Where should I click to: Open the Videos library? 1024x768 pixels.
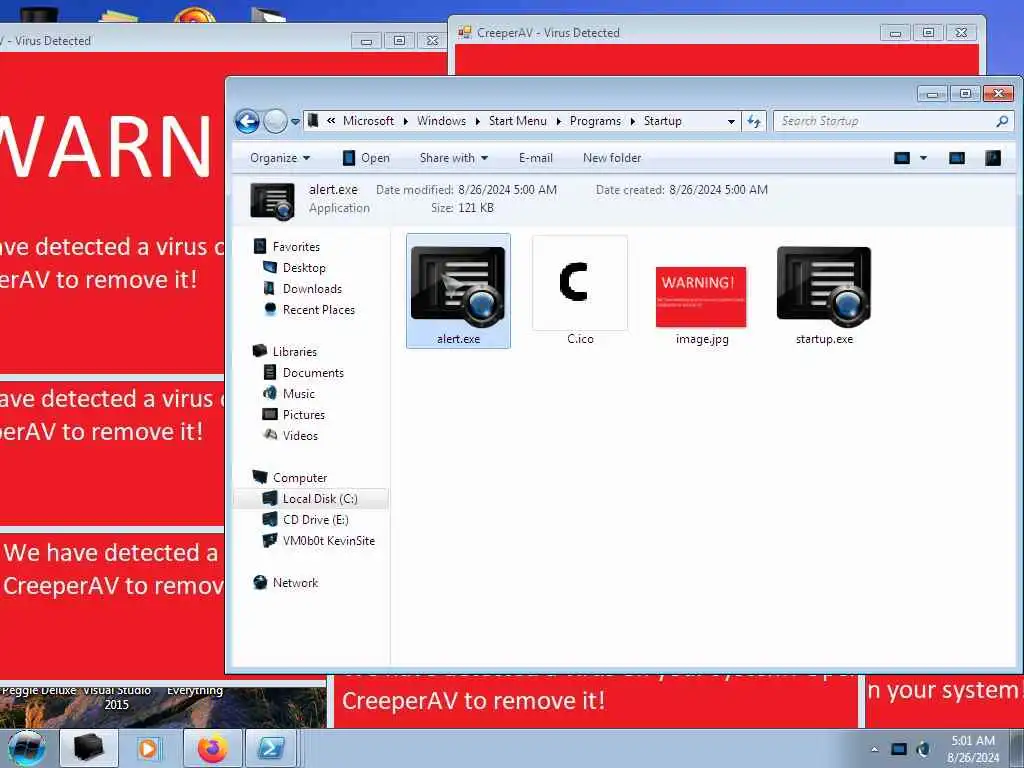point(300,436)
